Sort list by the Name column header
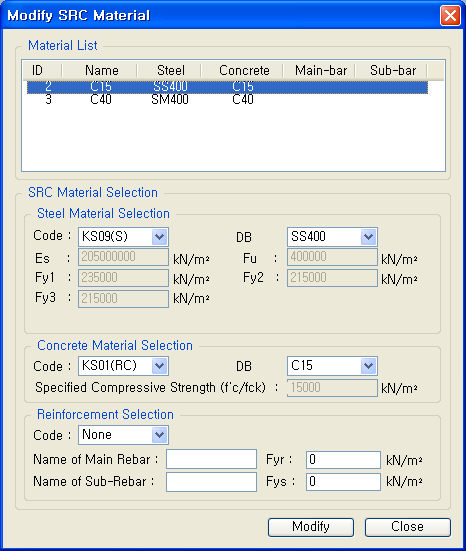 [100, 71]
